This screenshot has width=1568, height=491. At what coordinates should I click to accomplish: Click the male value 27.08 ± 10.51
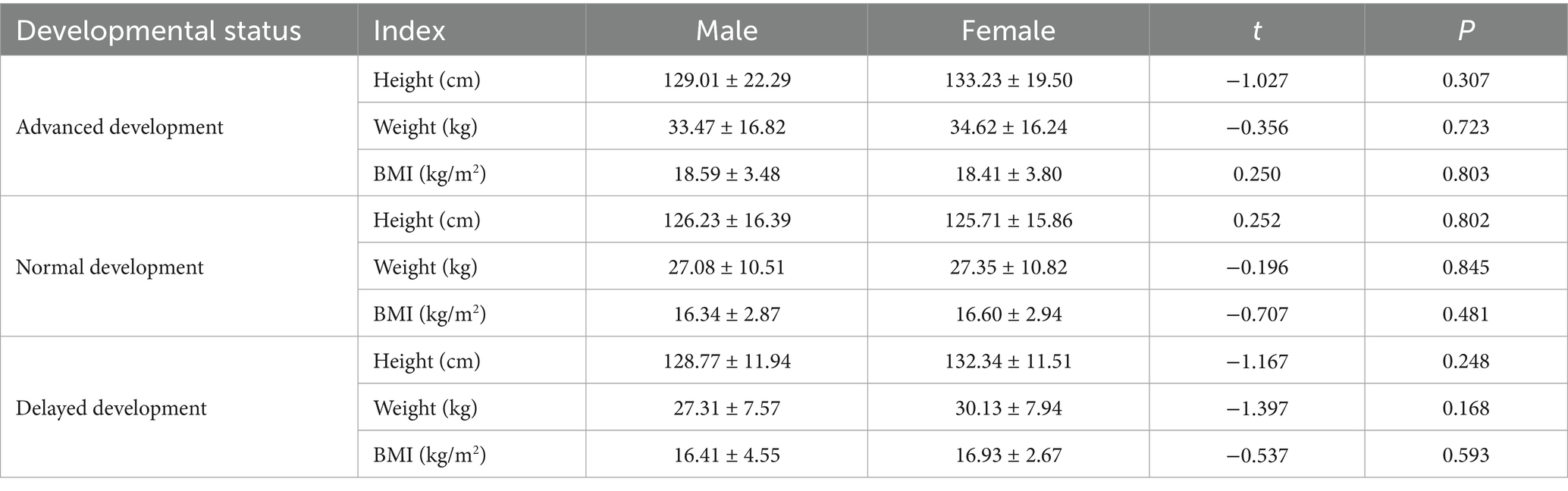point(726,267)
